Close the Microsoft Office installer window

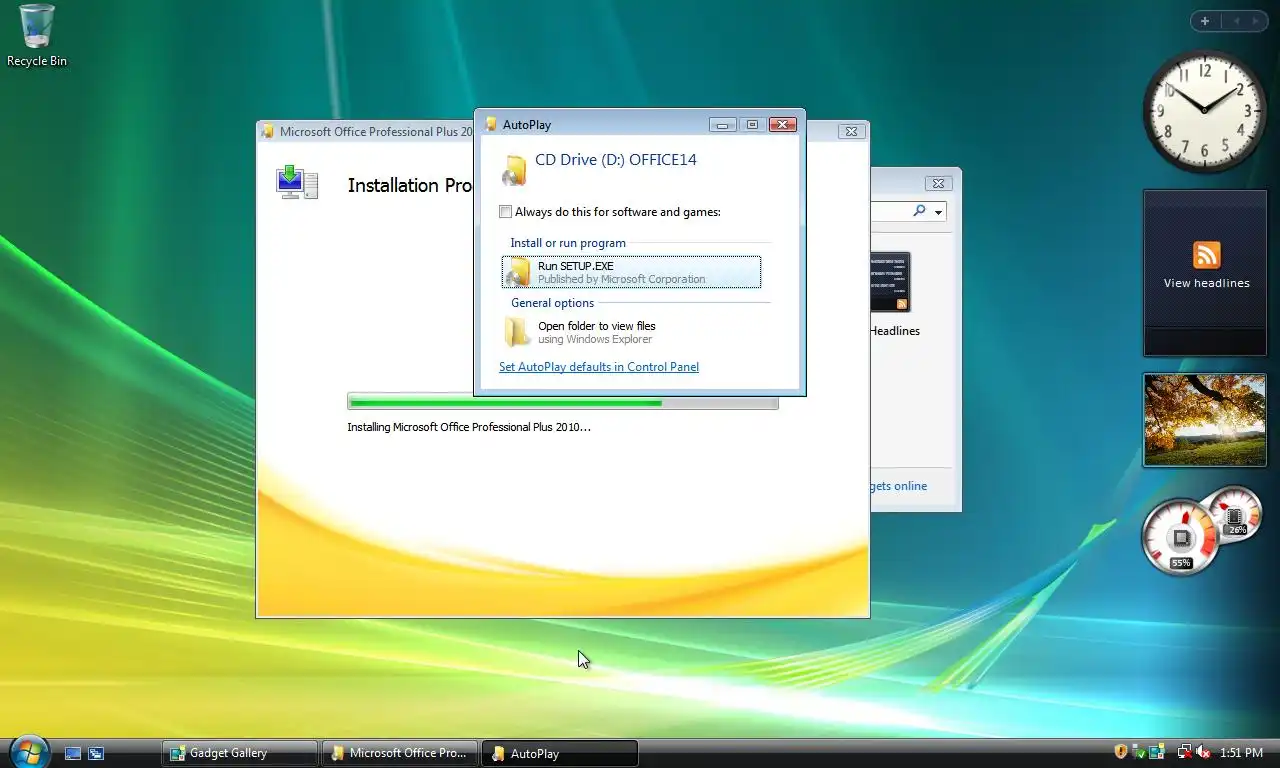click(851, 131)
